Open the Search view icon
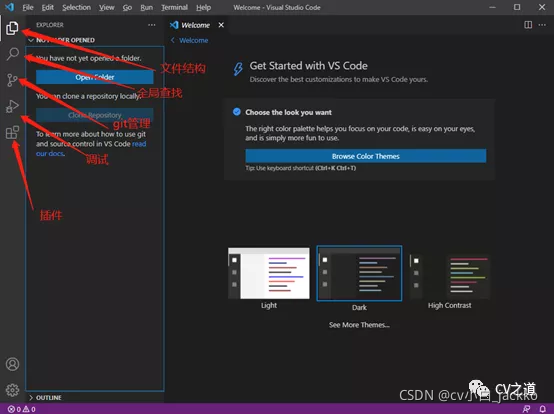The width and height of the screenshot is (554, 414). pyautogui.click(x=13, y=54)
